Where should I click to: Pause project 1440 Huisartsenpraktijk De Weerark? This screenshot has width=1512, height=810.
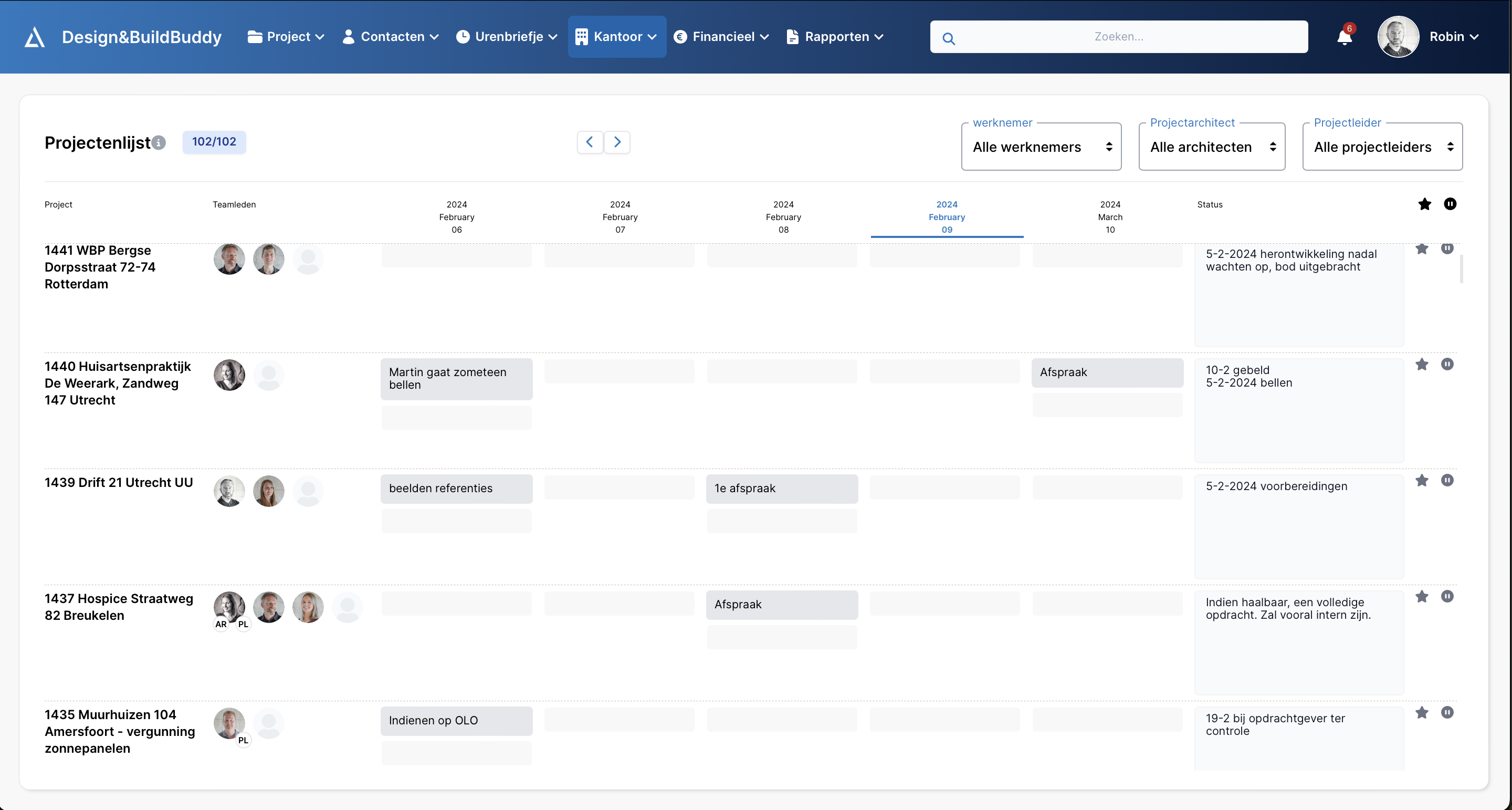1447,364
